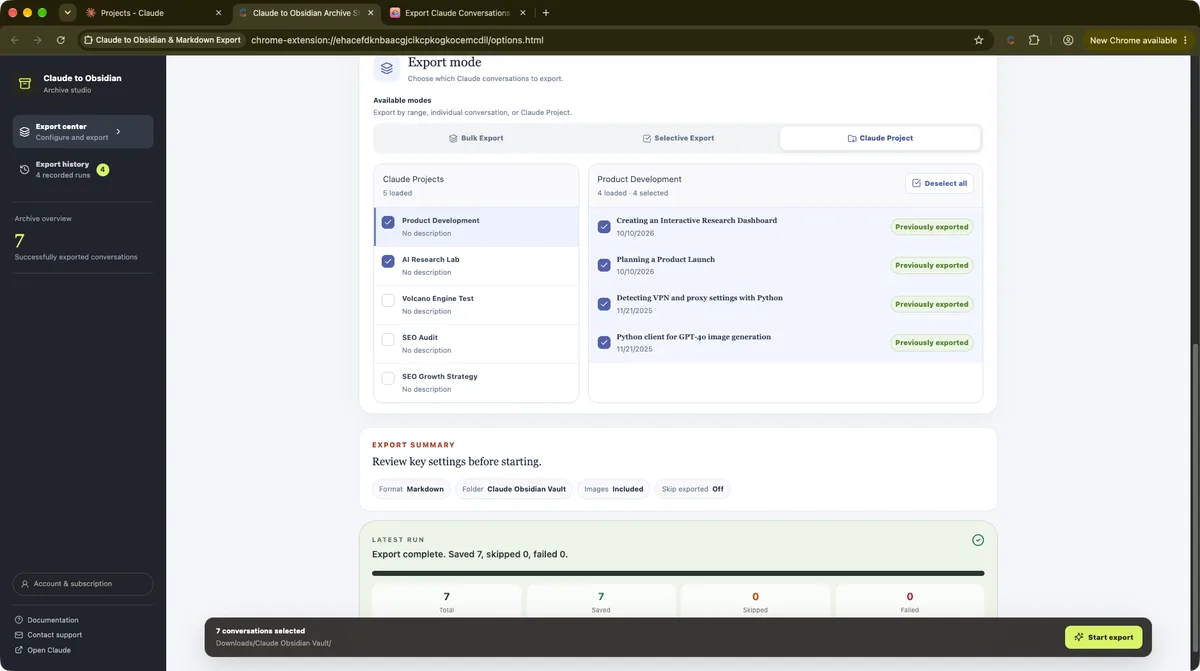Viewport: 1200px width, 671px height.
Task: Click the Claude to Obsidian archive logo icon
Action: click(25, 84)
